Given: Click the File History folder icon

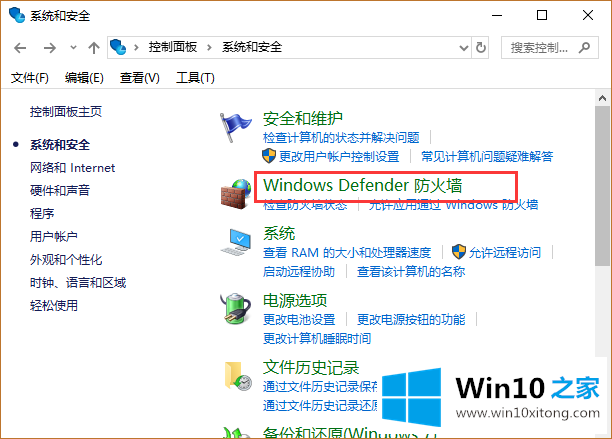Looking at the screenshot, I should 238,376.
